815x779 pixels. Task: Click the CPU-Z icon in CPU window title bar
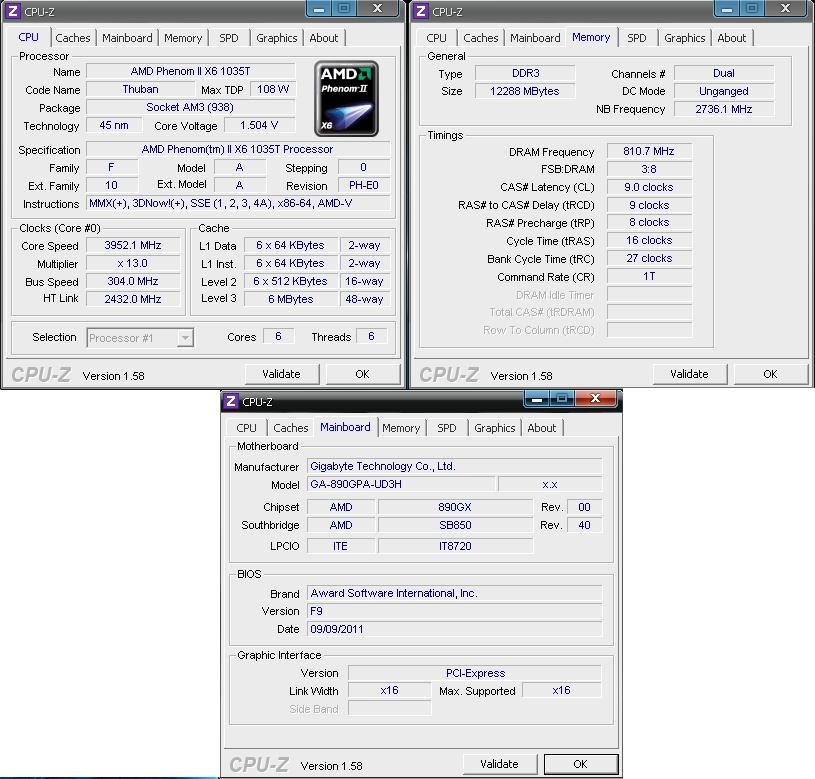click(13, 11)
